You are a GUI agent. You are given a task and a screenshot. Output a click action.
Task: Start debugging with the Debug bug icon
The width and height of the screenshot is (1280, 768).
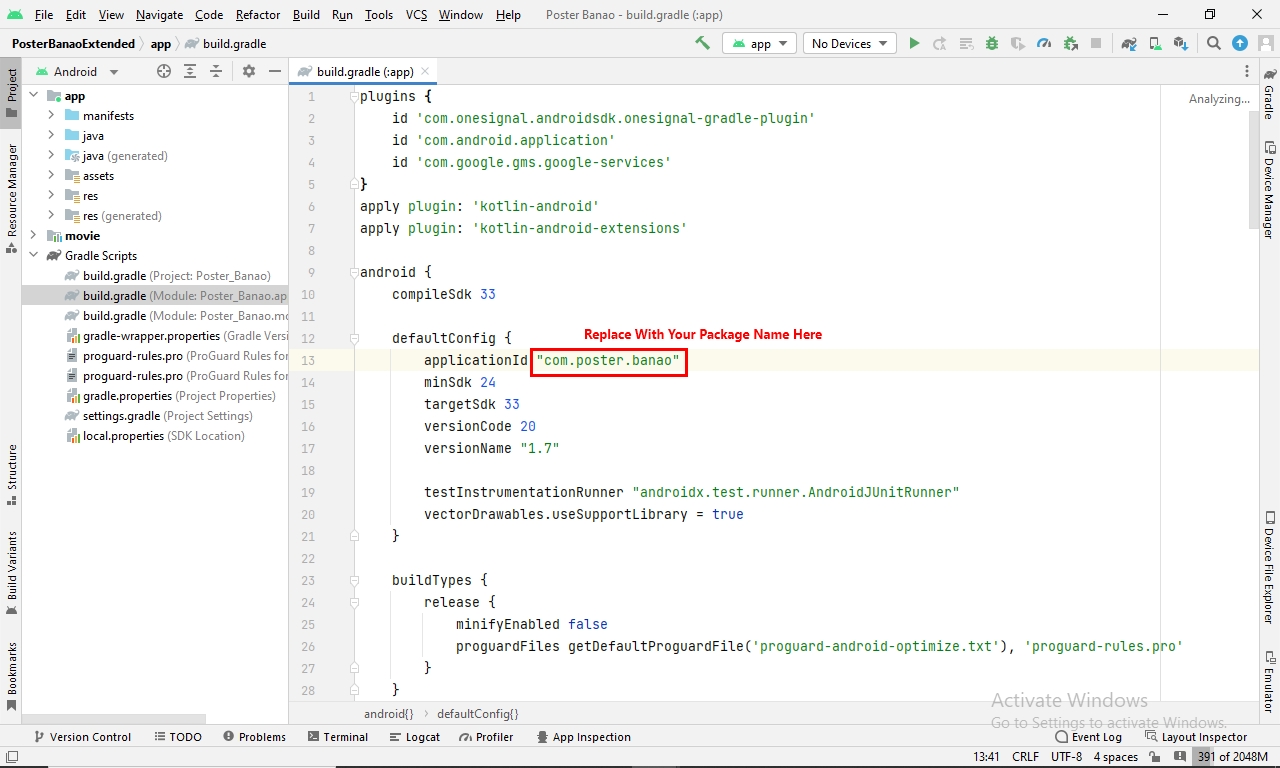coord(992,43)
